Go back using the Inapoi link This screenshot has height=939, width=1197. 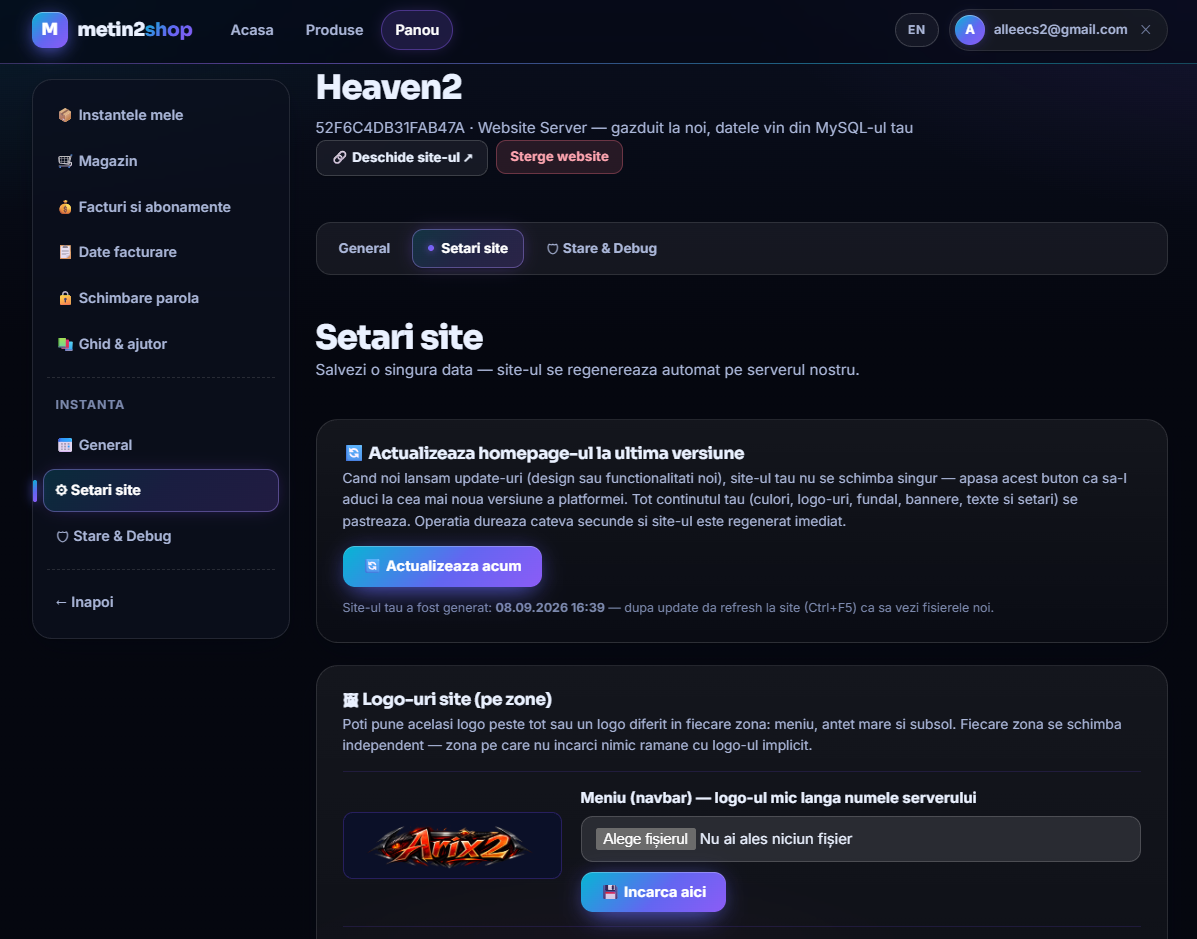click(x=85, y=602)
